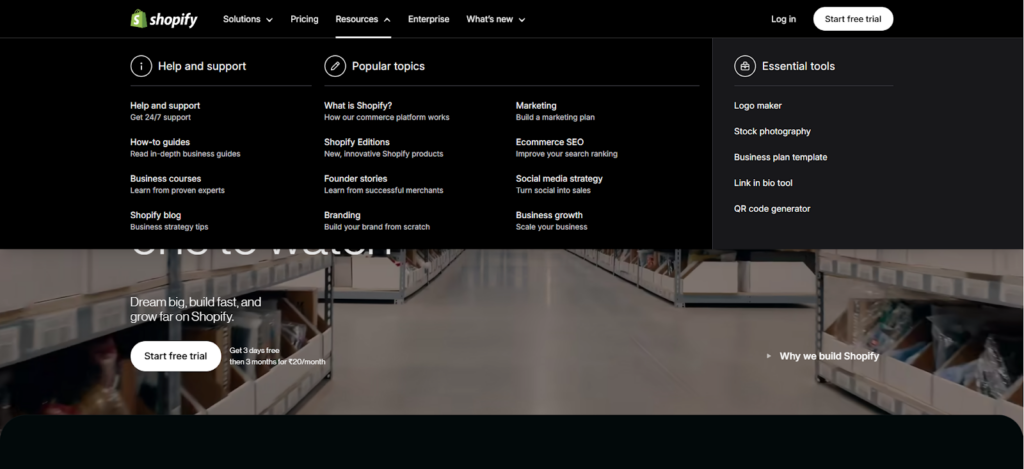Open Business courses menu entry
Screen dimensions: 1024x469
[x=177, y=184]
